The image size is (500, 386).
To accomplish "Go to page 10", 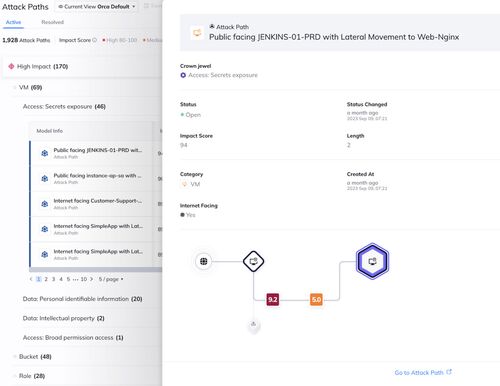I will 84,279.
